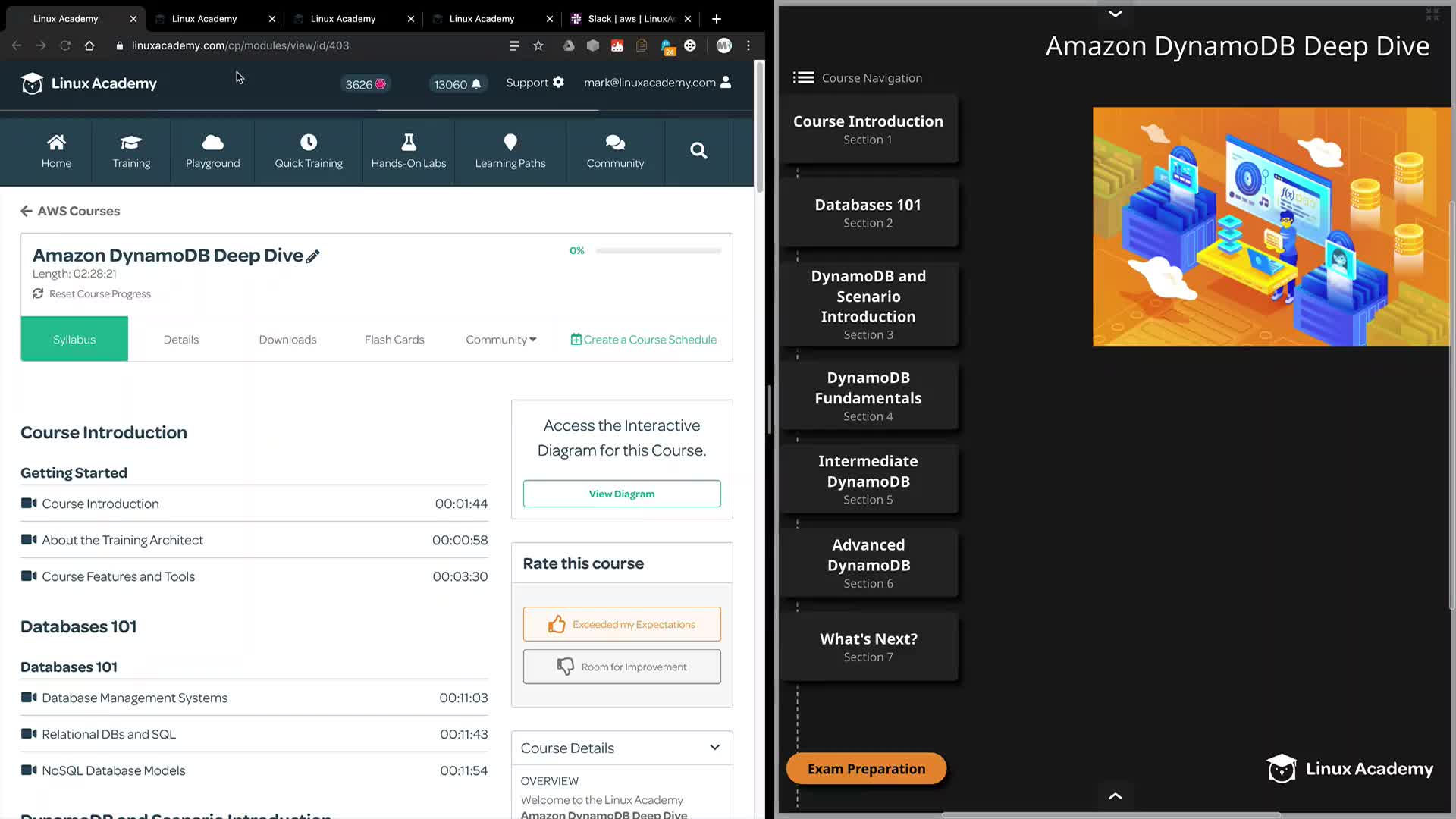The width and height of the screenshot is (1456, 819).
Task: Open the Playground cloud icon
Action: (x=212, y=143)
